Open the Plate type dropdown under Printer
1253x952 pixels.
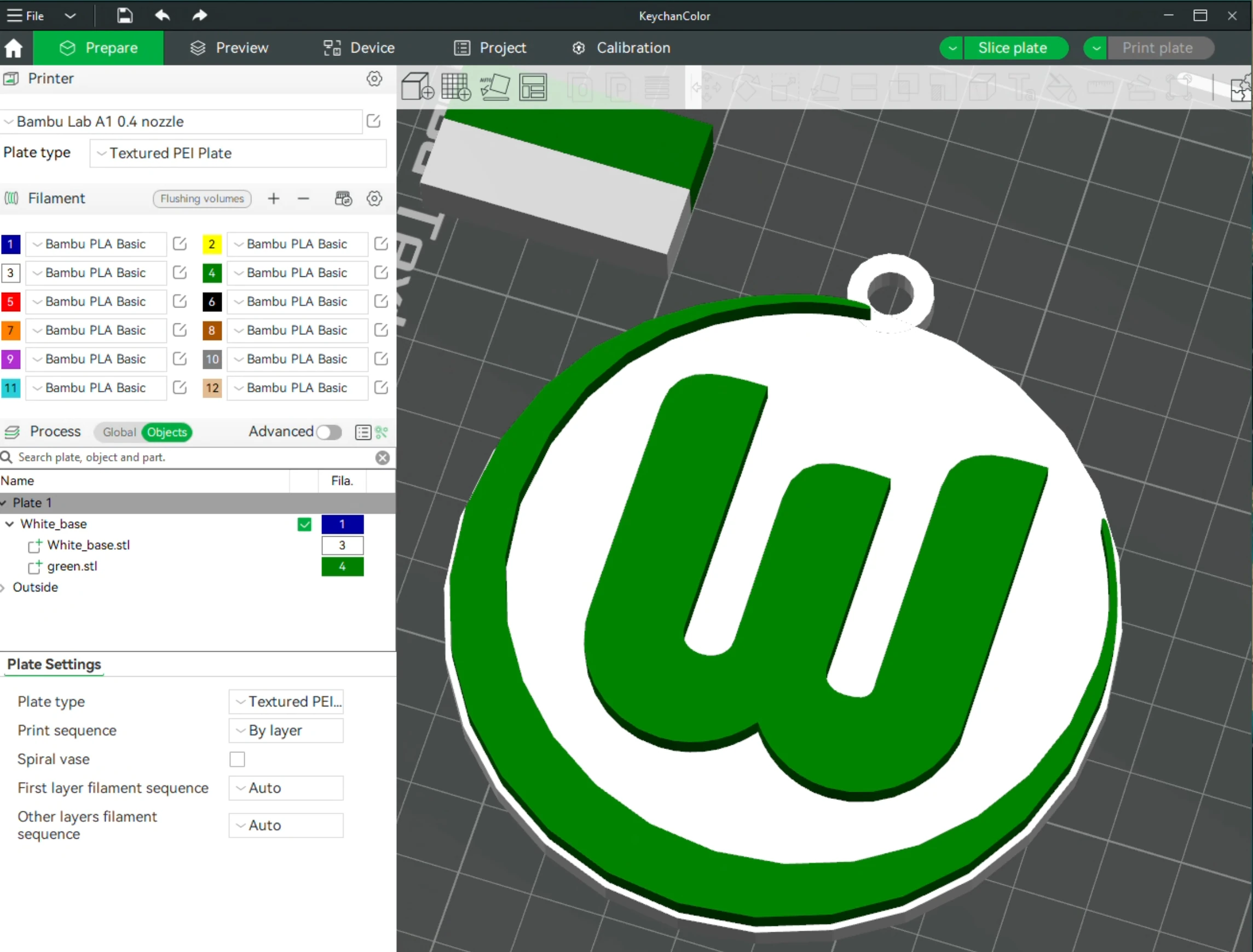pos(238,153)
